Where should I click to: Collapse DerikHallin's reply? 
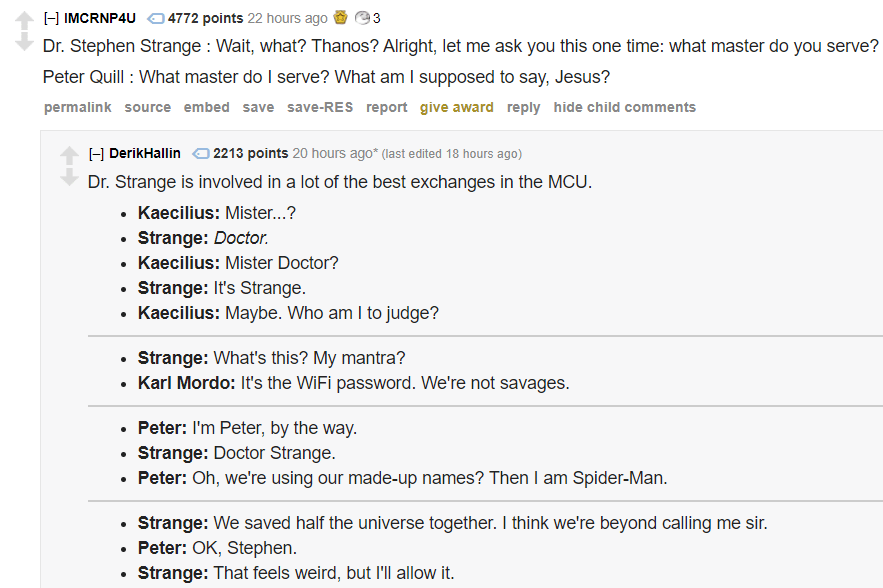click(96, 153)
